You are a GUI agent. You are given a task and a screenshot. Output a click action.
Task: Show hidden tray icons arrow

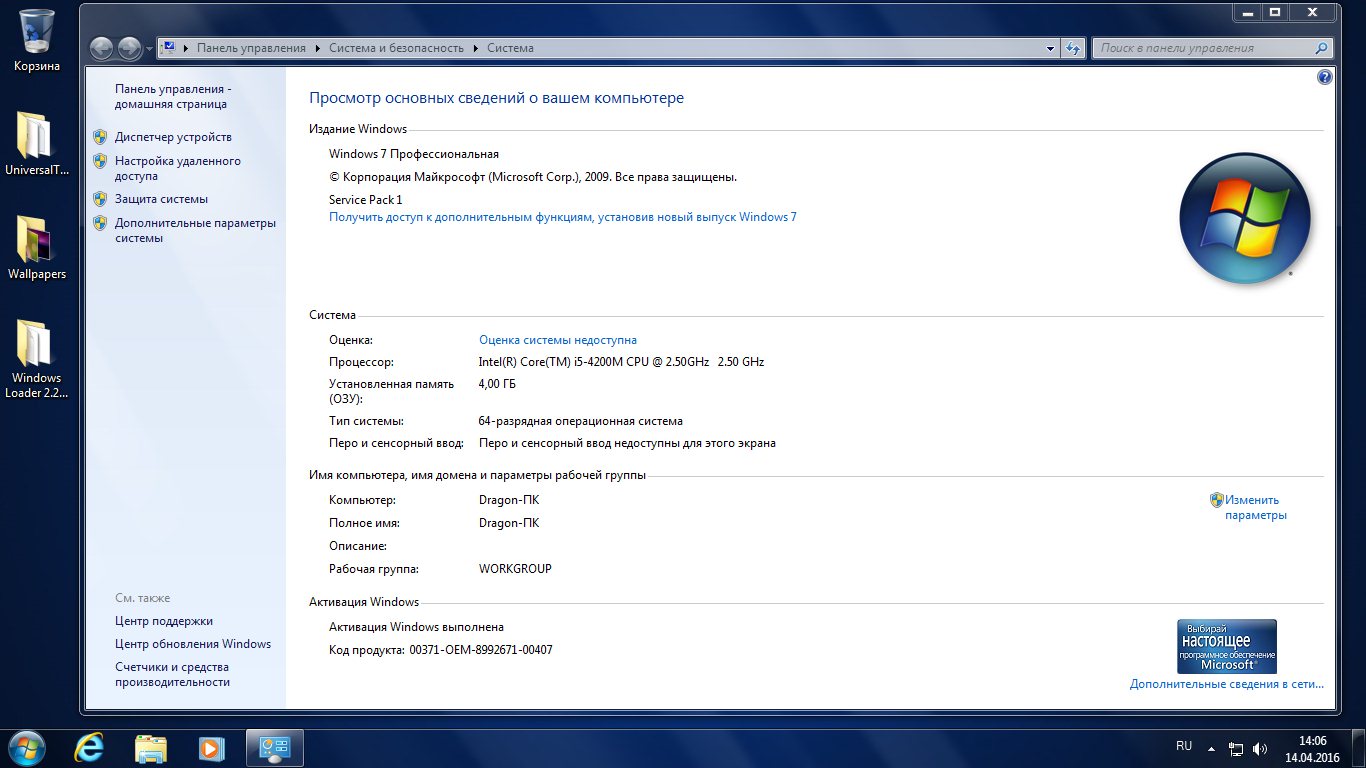(x=1211, y=748)
